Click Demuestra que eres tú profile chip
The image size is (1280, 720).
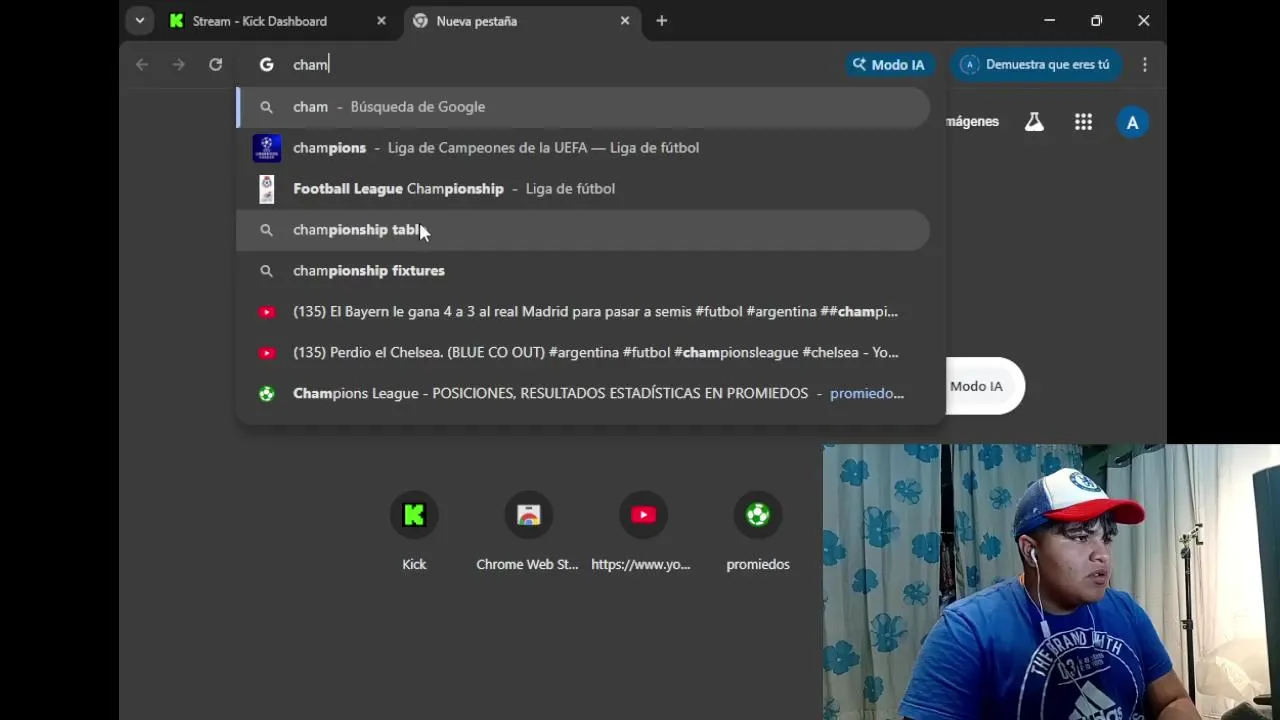coord(1036,64)
